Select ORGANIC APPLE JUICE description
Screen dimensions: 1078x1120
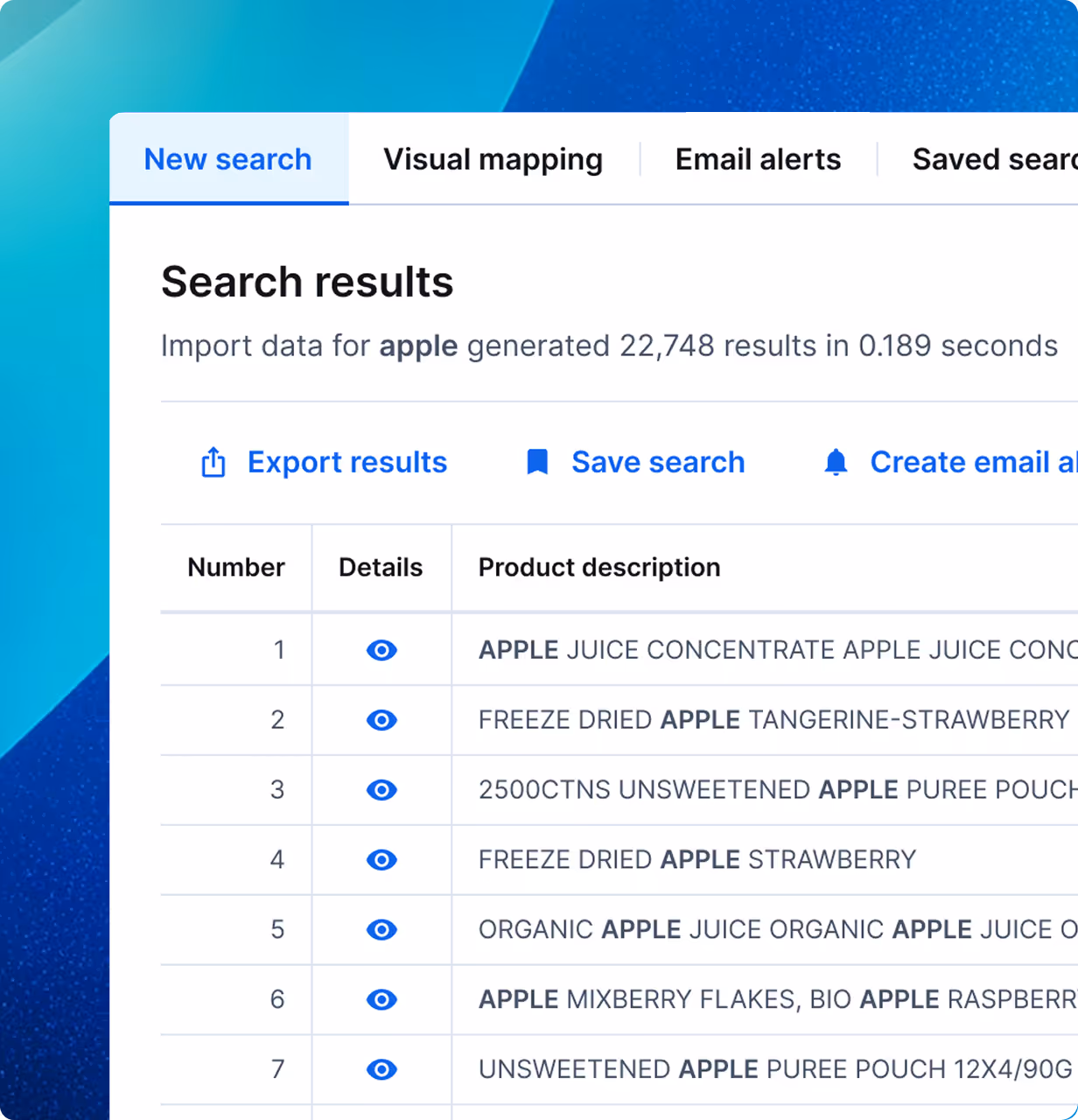[778, 929]
